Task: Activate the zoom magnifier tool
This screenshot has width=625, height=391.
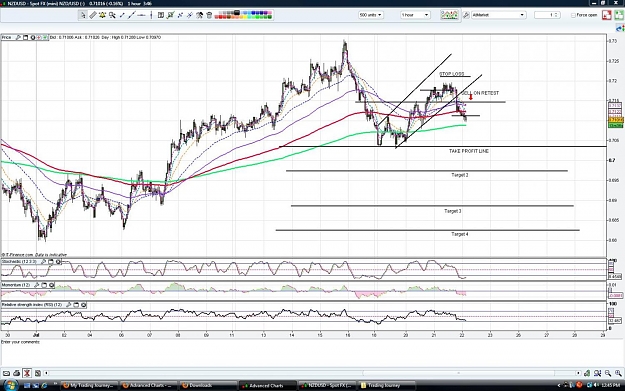Action: pyautogui.click(x=112, y=15)
